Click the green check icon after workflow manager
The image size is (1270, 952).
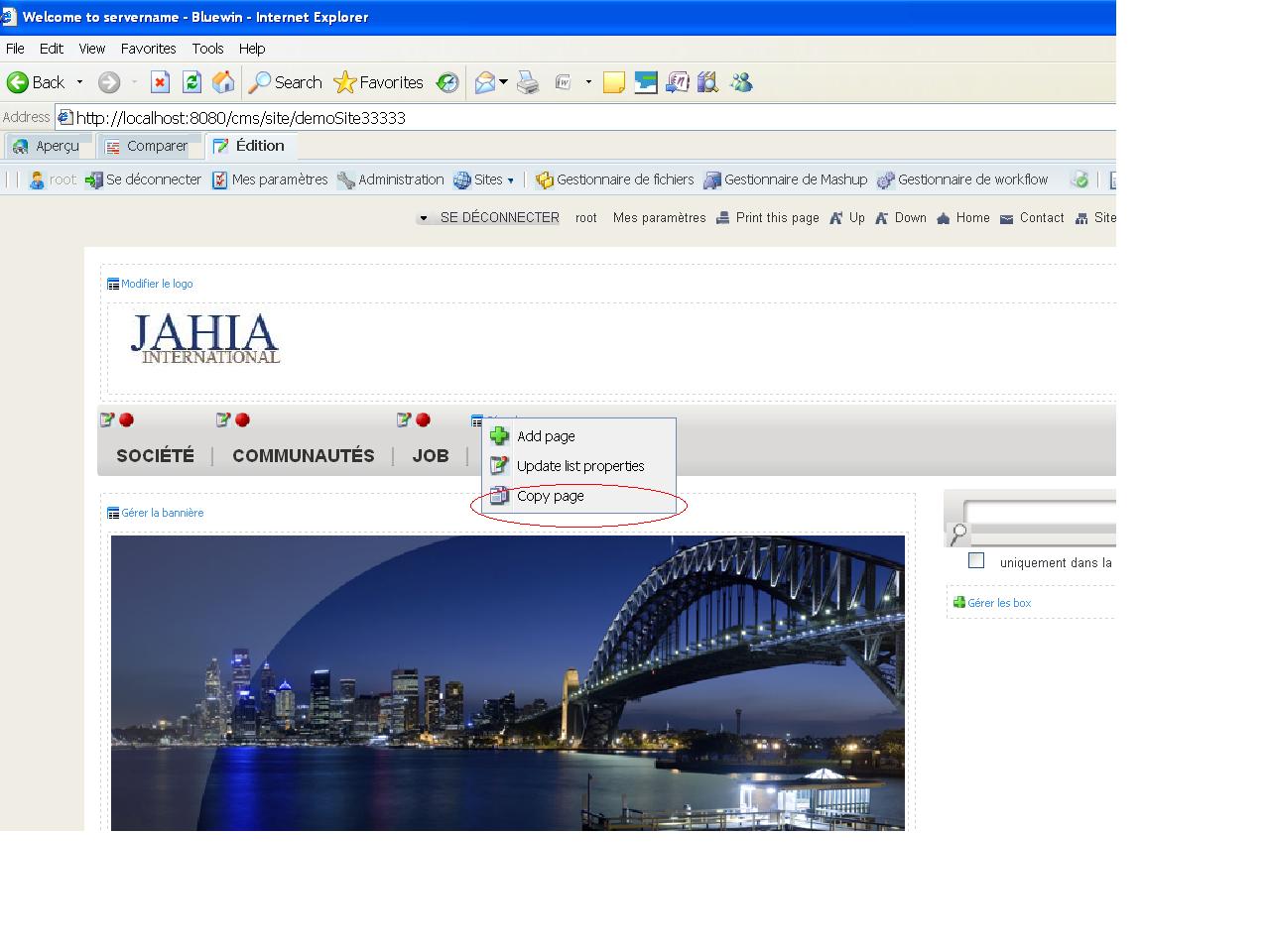[x=1079, y=179]
